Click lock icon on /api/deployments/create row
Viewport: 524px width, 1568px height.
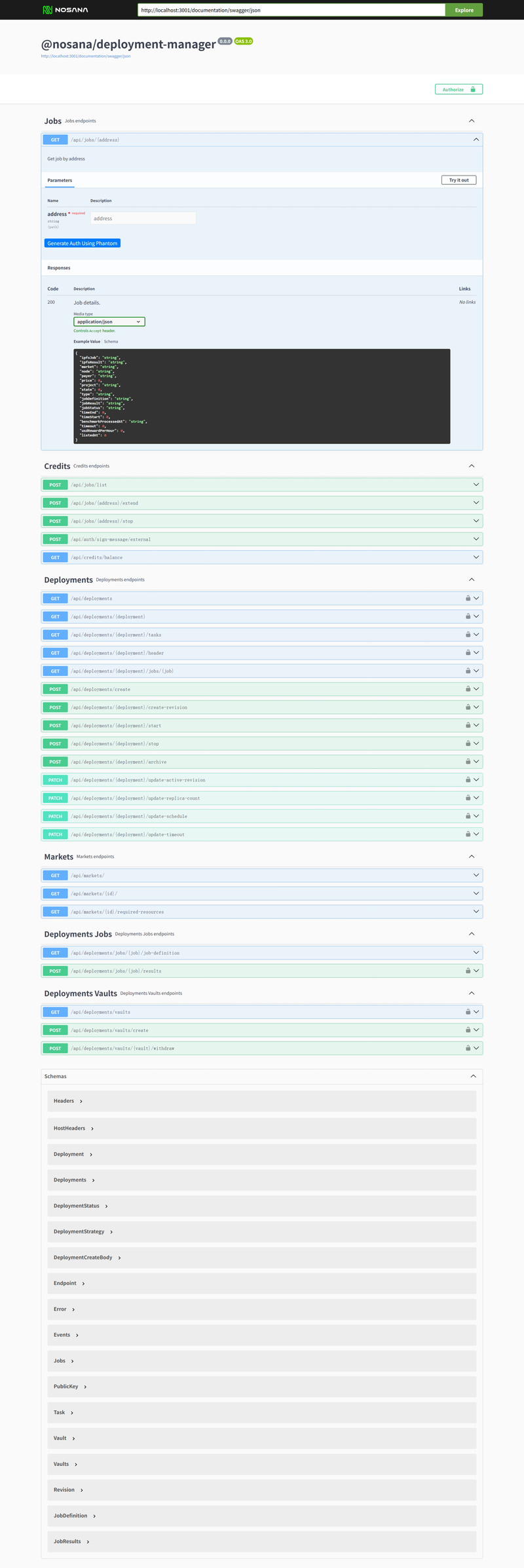pyautogui.click(x=468, y=689)
